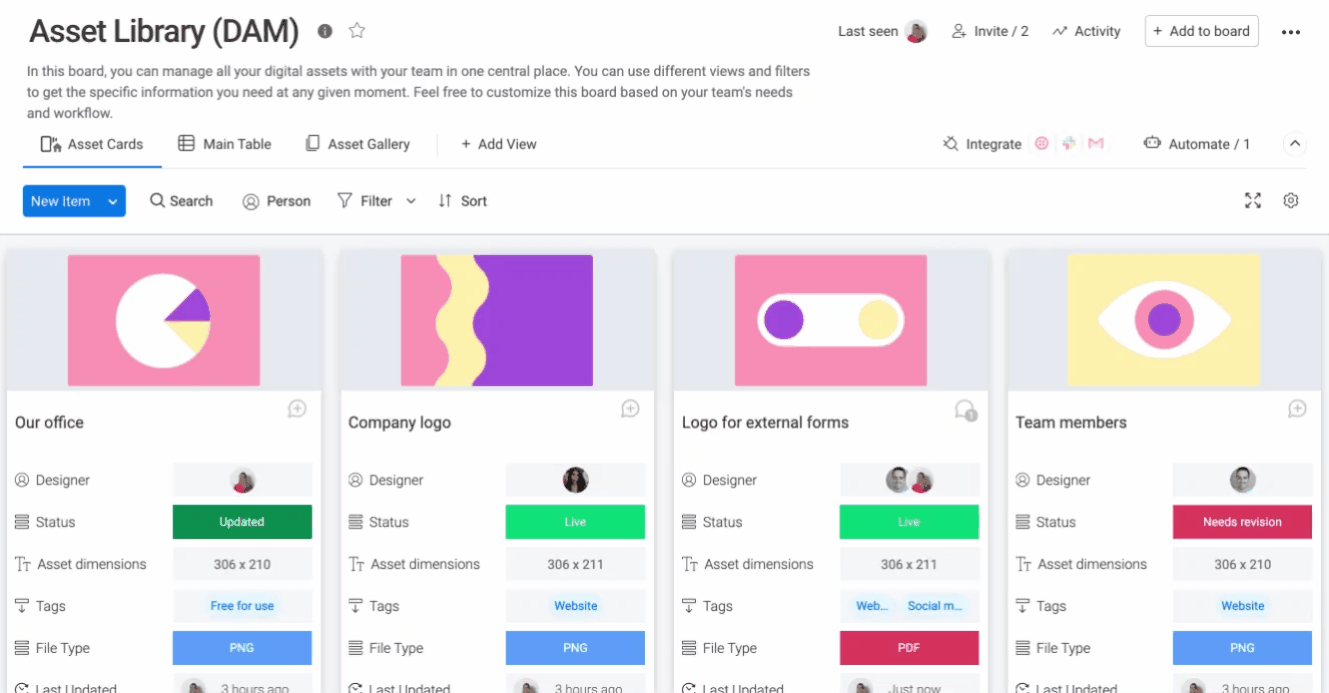1329x693 pixels.
Task: Open the Search field in the toolbar
Action: [x=182, y=201]
